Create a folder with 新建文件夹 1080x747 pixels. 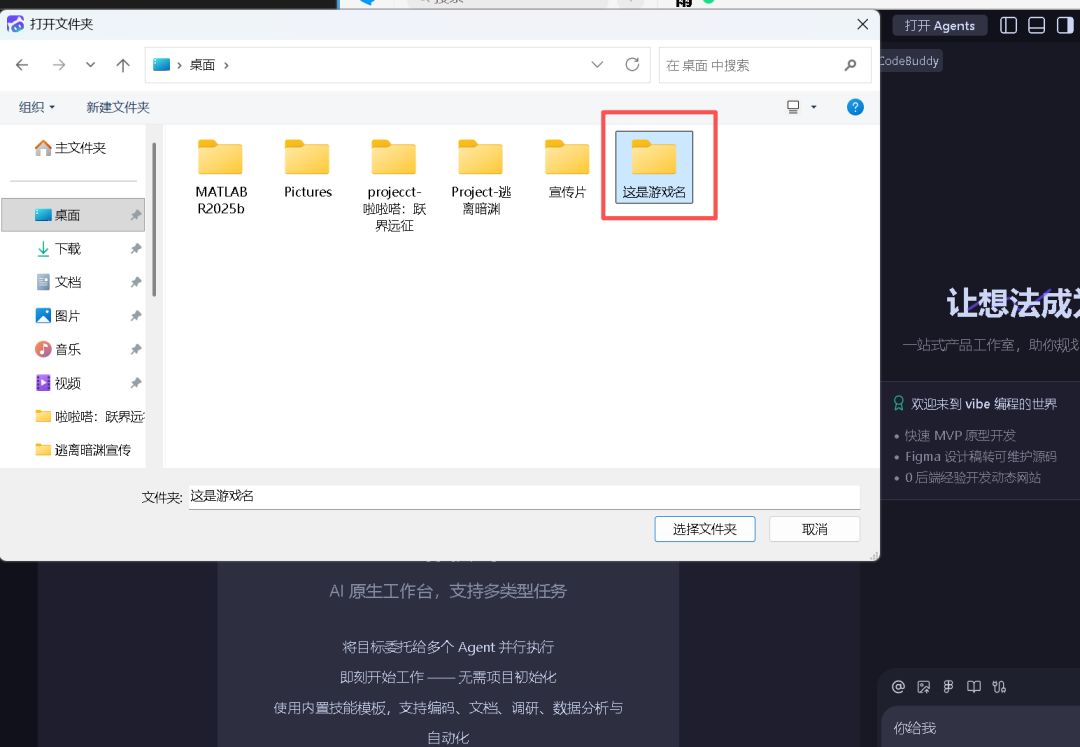click(x=118, y=107)
